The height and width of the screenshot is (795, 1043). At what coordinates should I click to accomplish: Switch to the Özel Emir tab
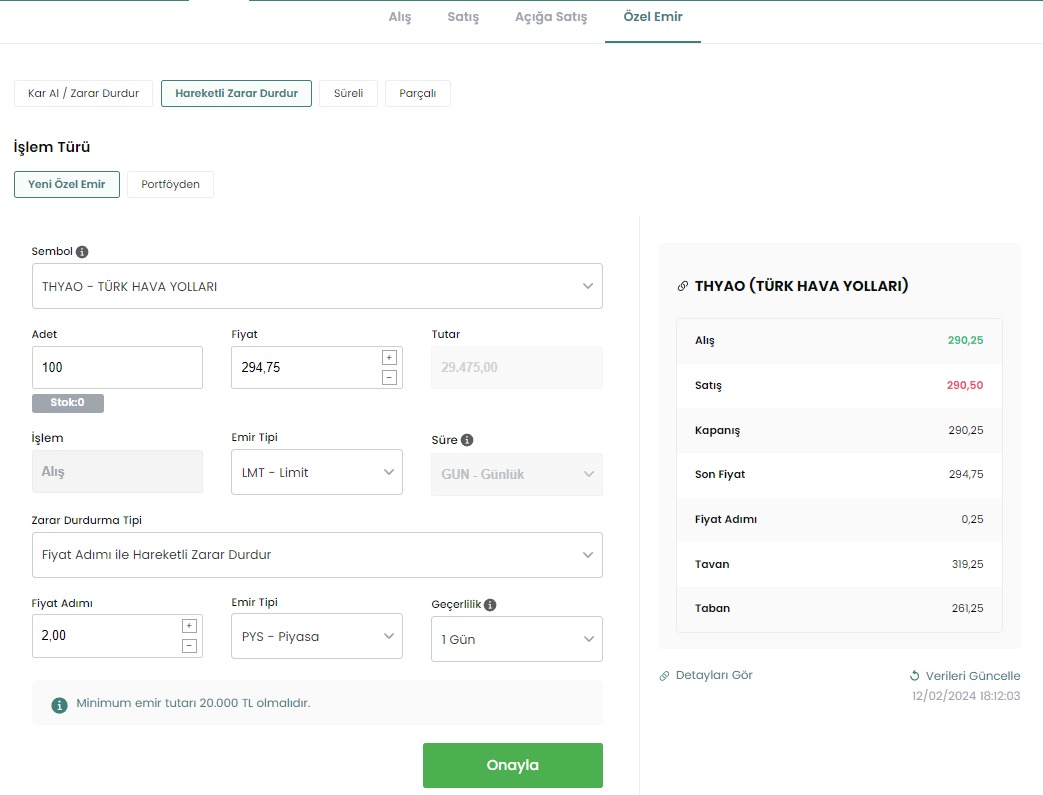tap(653, 17)
